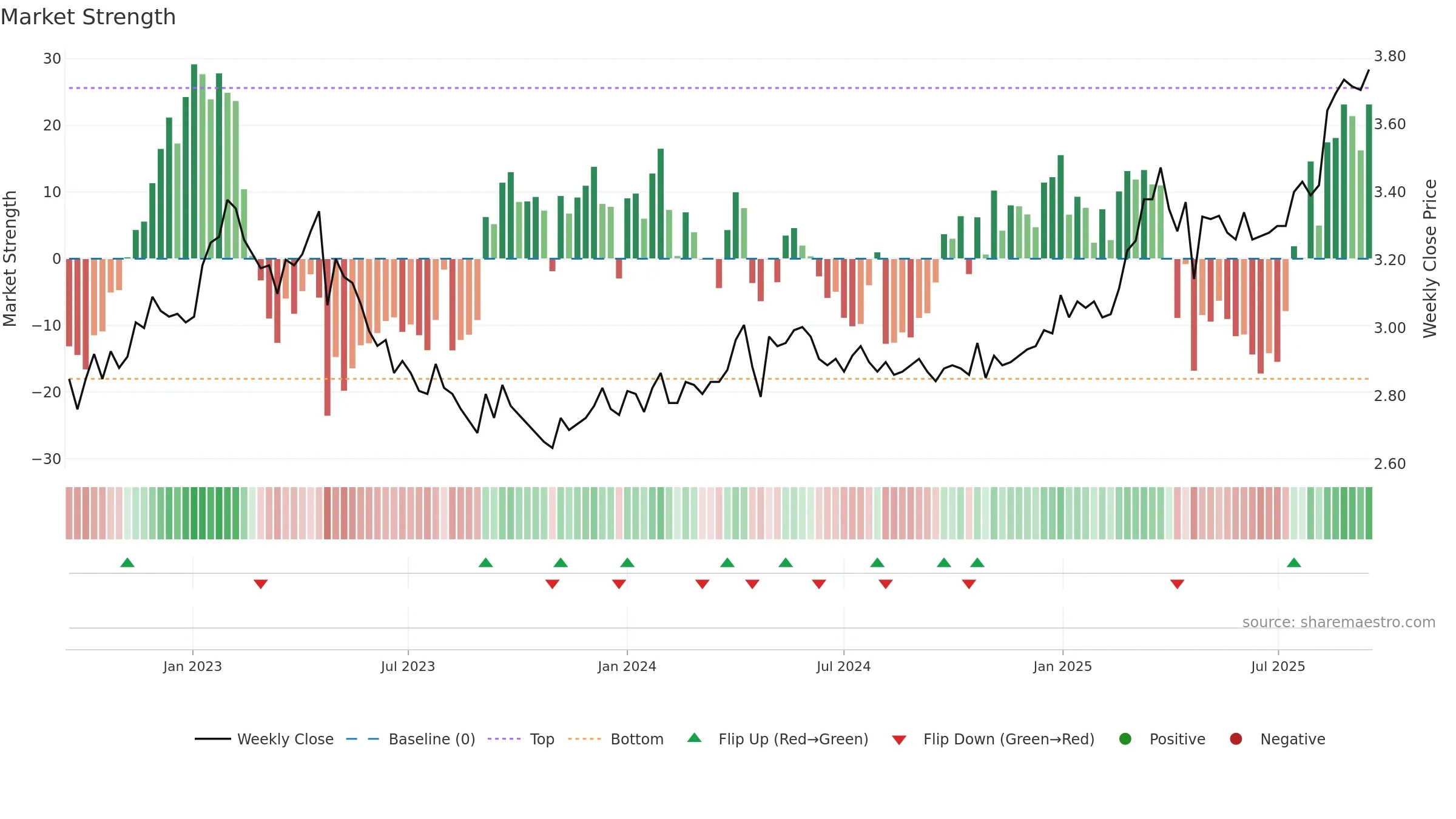
Task: Click the 30 tick on the left axis
Action: [x=52, y=59]
